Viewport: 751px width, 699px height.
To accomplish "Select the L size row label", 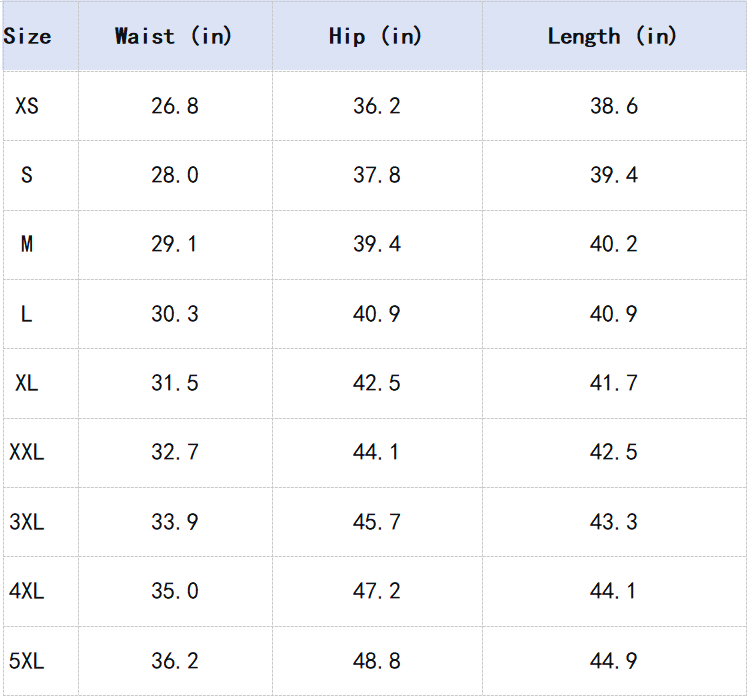I will tap(27, 314).
